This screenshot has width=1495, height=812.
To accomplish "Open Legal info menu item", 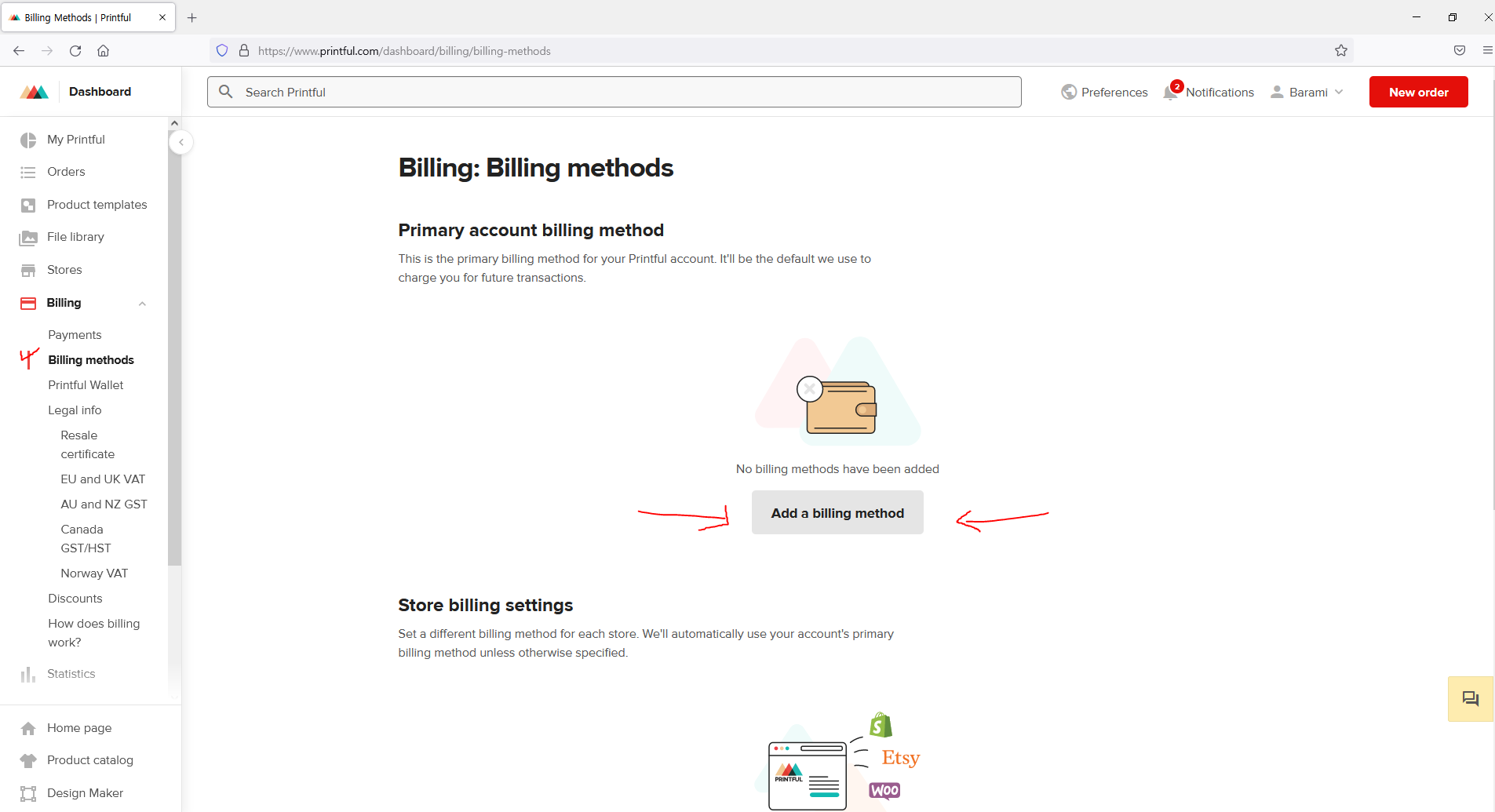I will (75, 410).
